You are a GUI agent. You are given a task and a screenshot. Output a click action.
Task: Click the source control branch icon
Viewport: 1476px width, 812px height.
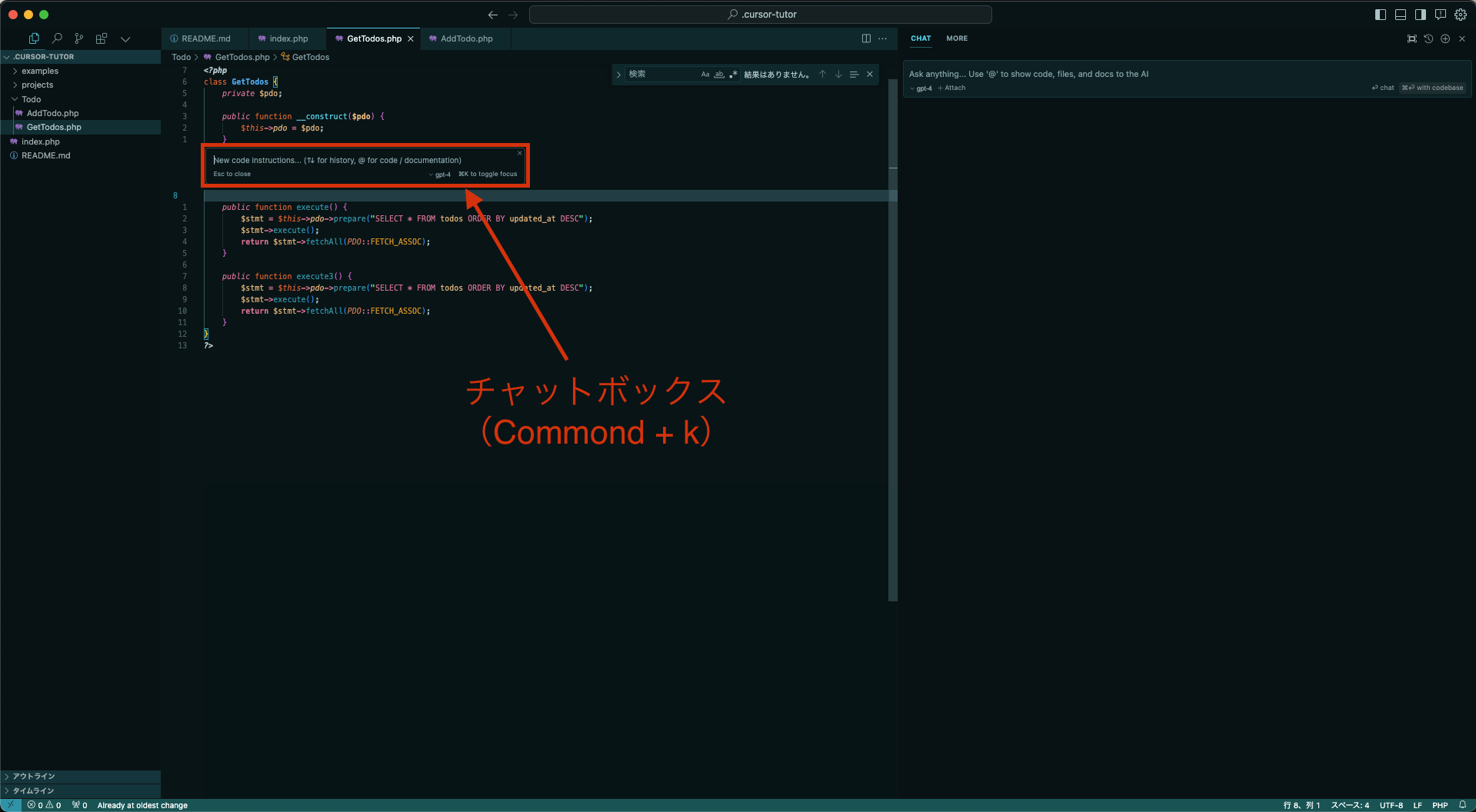(x=78, y=38)
